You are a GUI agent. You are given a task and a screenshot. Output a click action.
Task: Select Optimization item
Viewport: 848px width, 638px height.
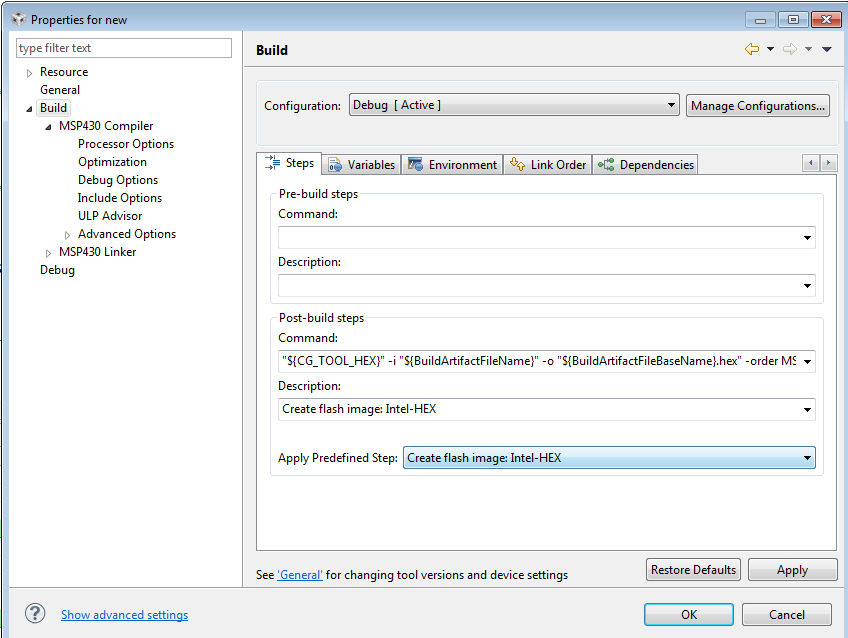(112, 162)
